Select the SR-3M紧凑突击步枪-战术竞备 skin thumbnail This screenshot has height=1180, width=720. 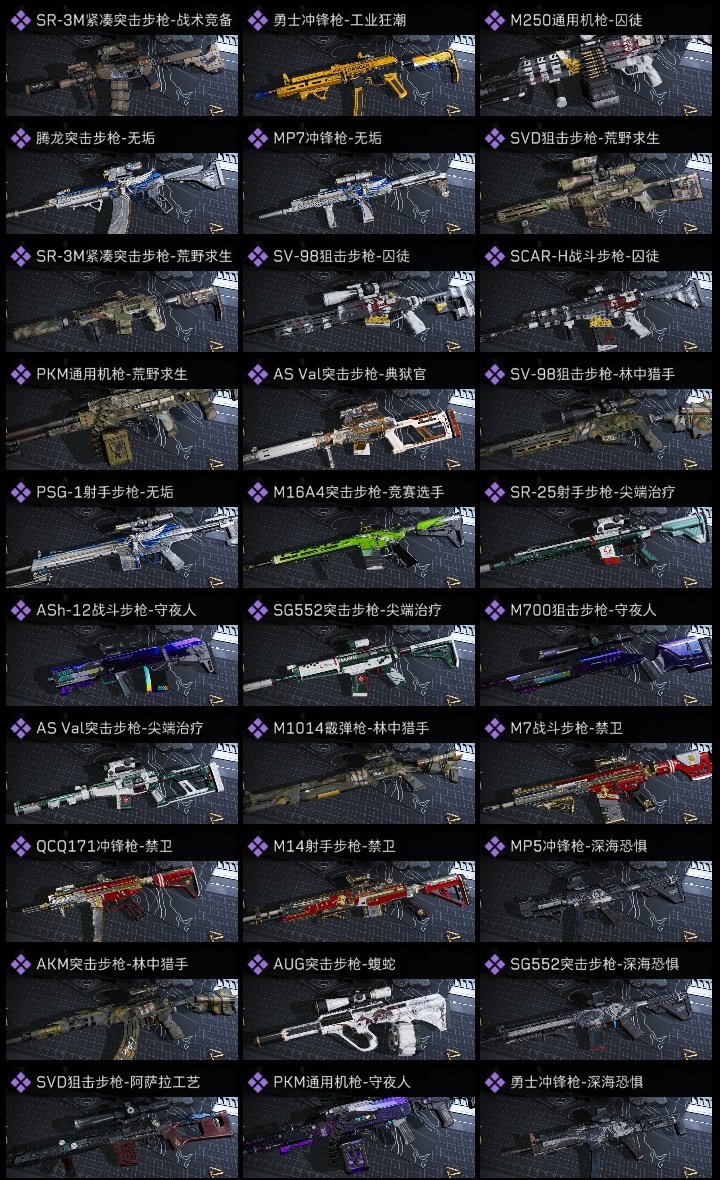(122, 75)
